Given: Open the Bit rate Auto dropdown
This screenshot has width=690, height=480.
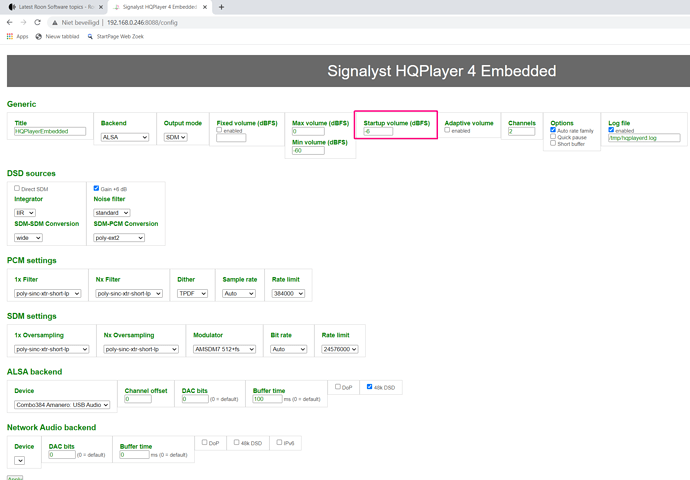Looking at the screenshot, I should pos(288,349).
